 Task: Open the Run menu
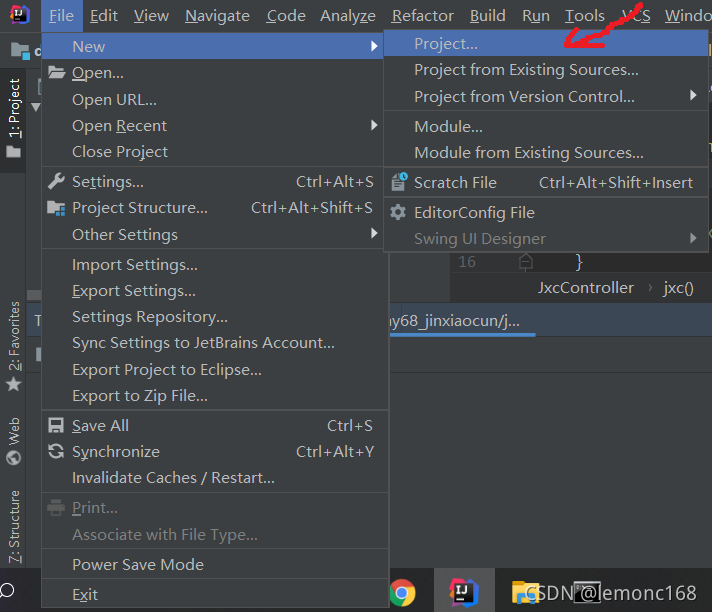[536, 16]
